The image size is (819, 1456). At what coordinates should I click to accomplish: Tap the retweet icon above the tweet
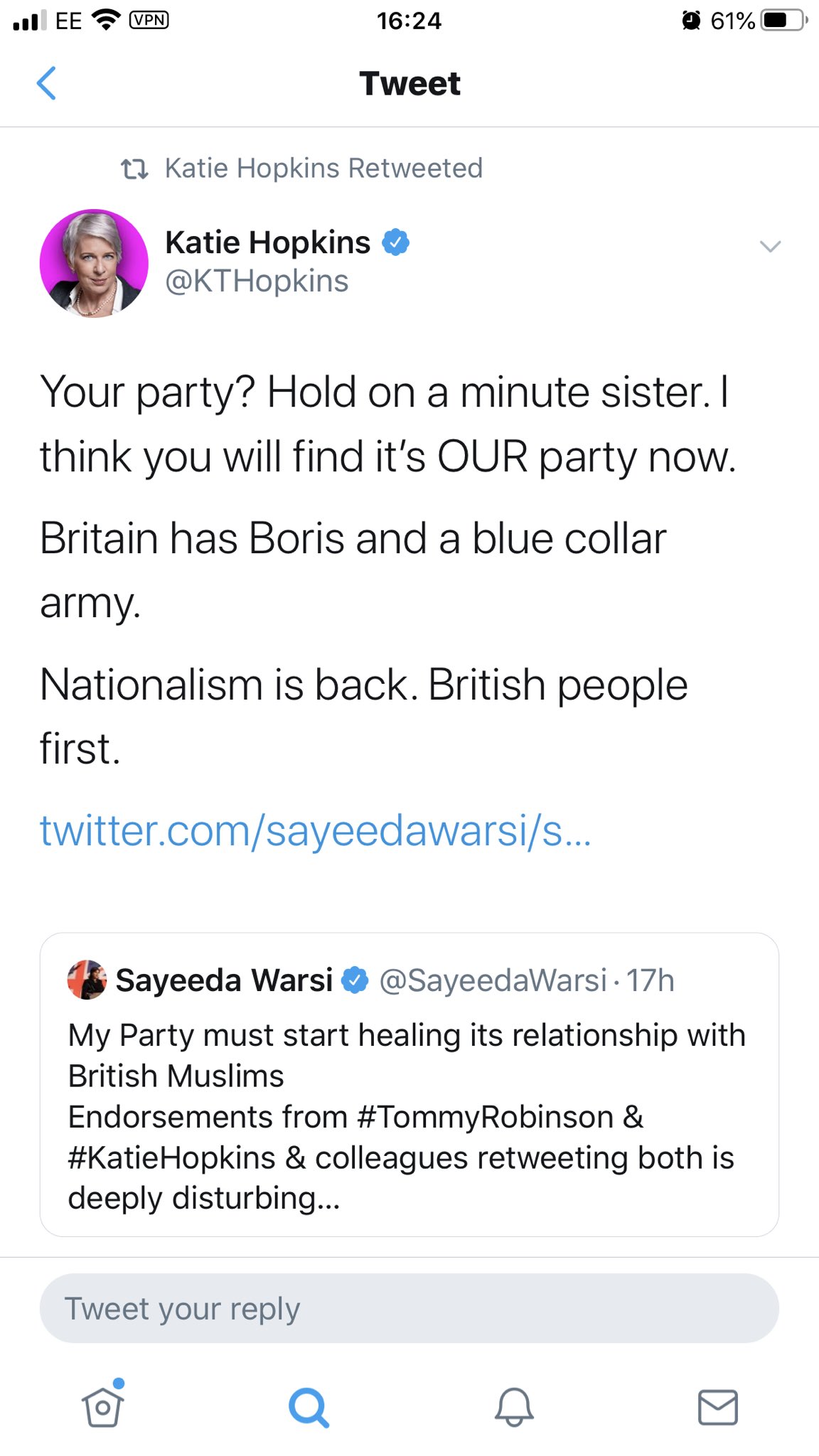tap(134, 169)
